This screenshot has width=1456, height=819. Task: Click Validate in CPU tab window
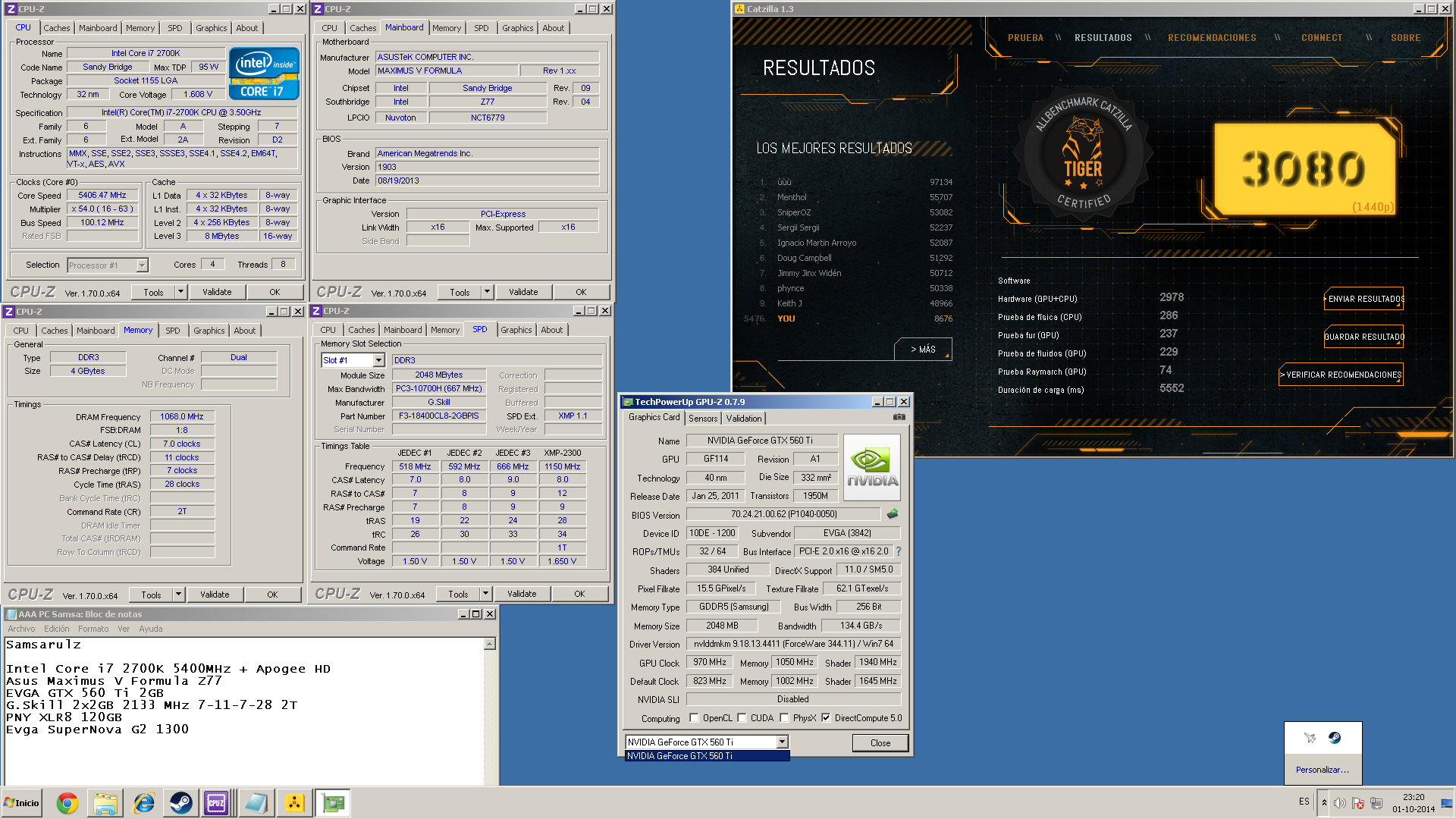coord(217,292)
